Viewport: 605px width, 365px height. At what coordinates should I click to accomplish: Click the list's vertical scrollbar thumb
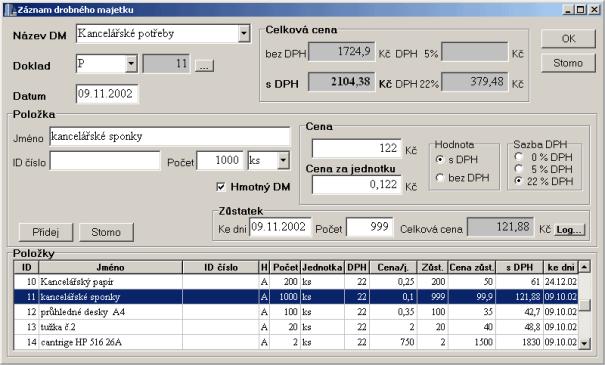click(584, 305)
